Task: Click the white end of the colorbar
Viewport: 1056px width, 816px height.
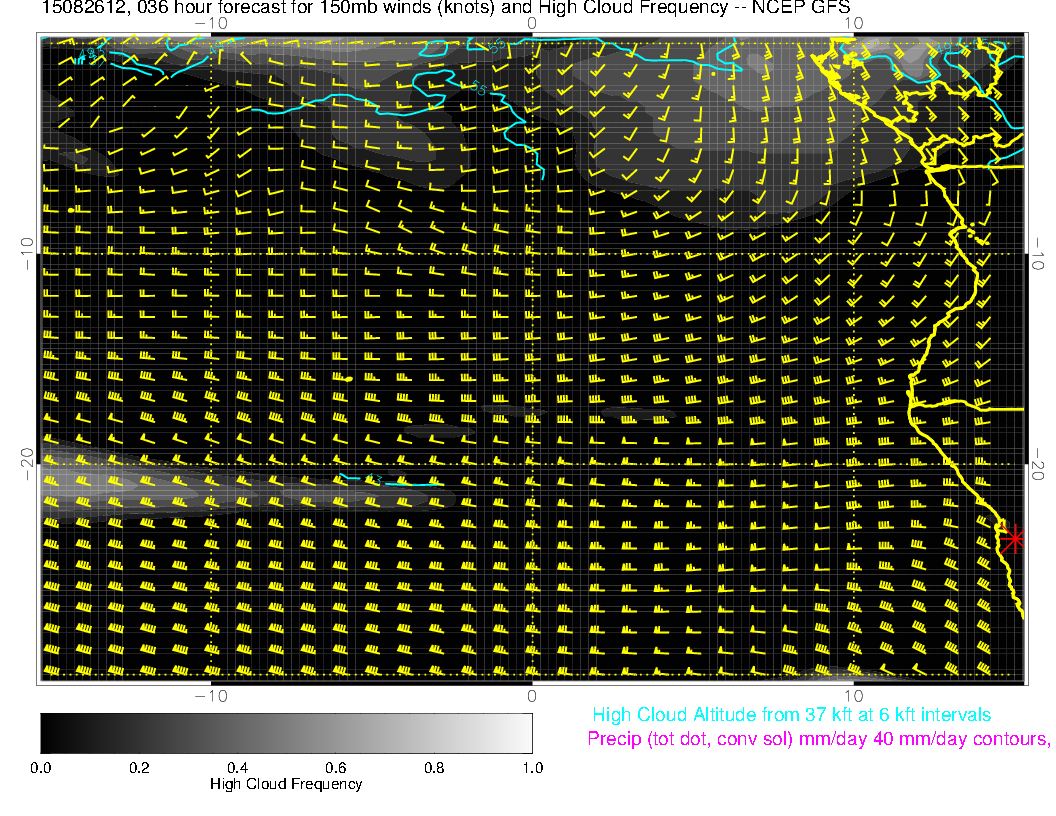Action: 524,733
